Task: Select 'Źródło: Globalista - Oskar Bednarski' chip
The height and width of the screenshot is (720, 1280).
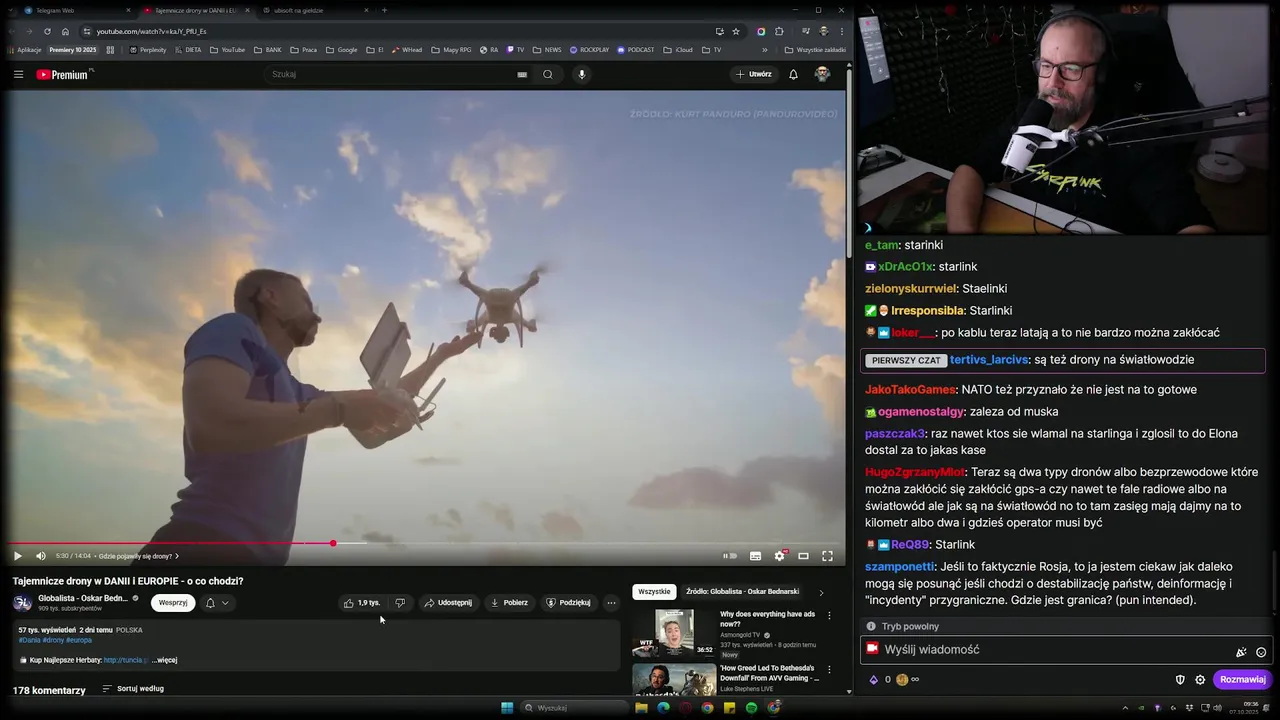Action: (x=742, y=592)
